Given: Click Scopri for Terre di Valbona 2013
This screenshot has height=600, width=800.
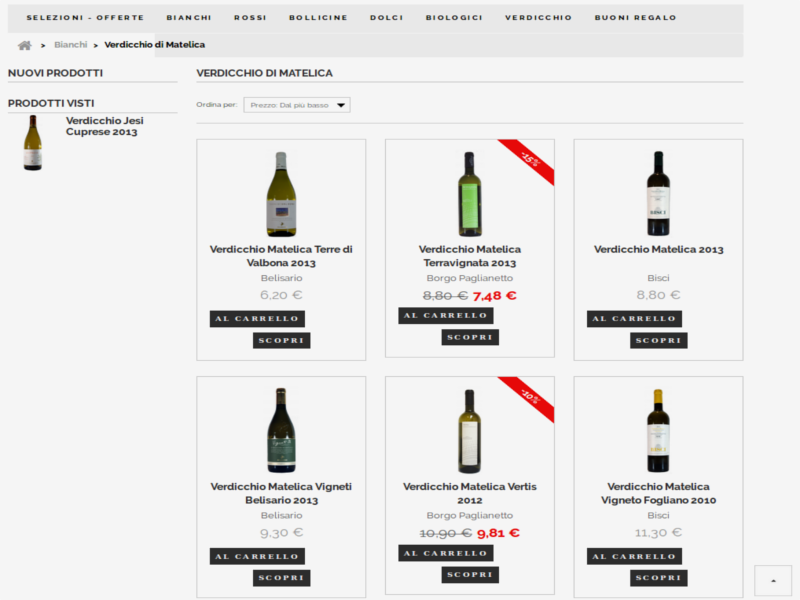Looking at the screenshot, I should pos(282,340).
